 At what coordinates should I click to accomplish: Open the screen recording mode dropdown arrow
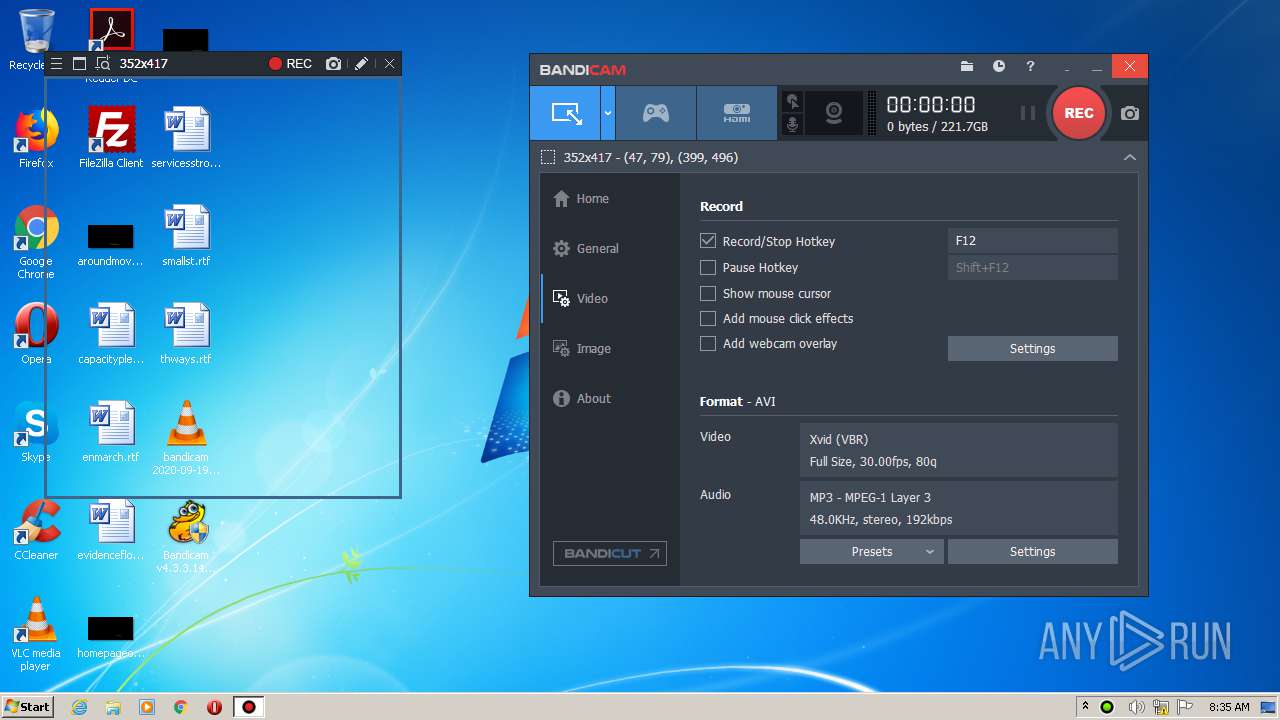coord(607,113)
